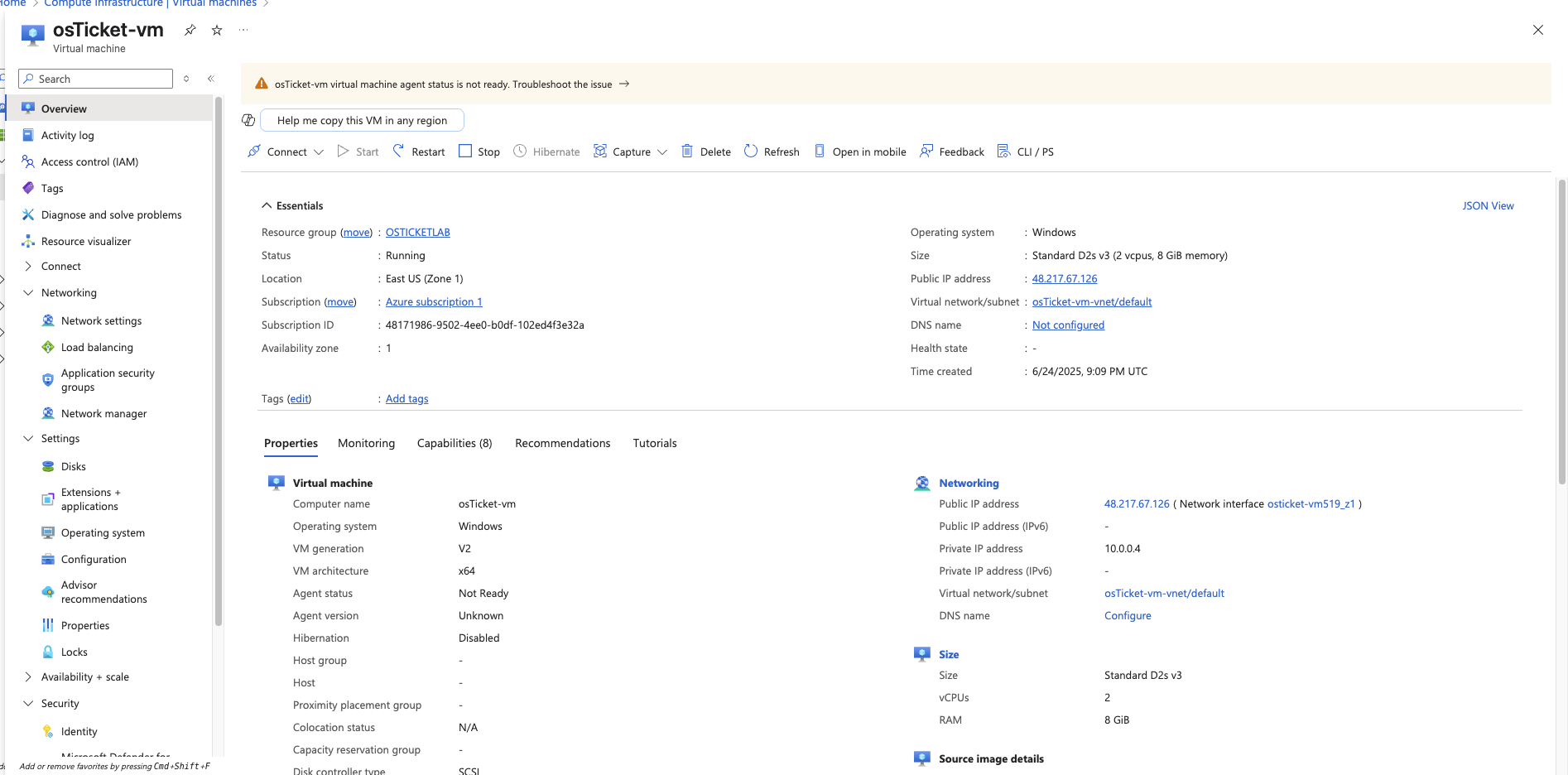Screen dimensions: 1568x775
Task: Open Operating system settings
Action: pyautogui.click(x=103, y=532)
